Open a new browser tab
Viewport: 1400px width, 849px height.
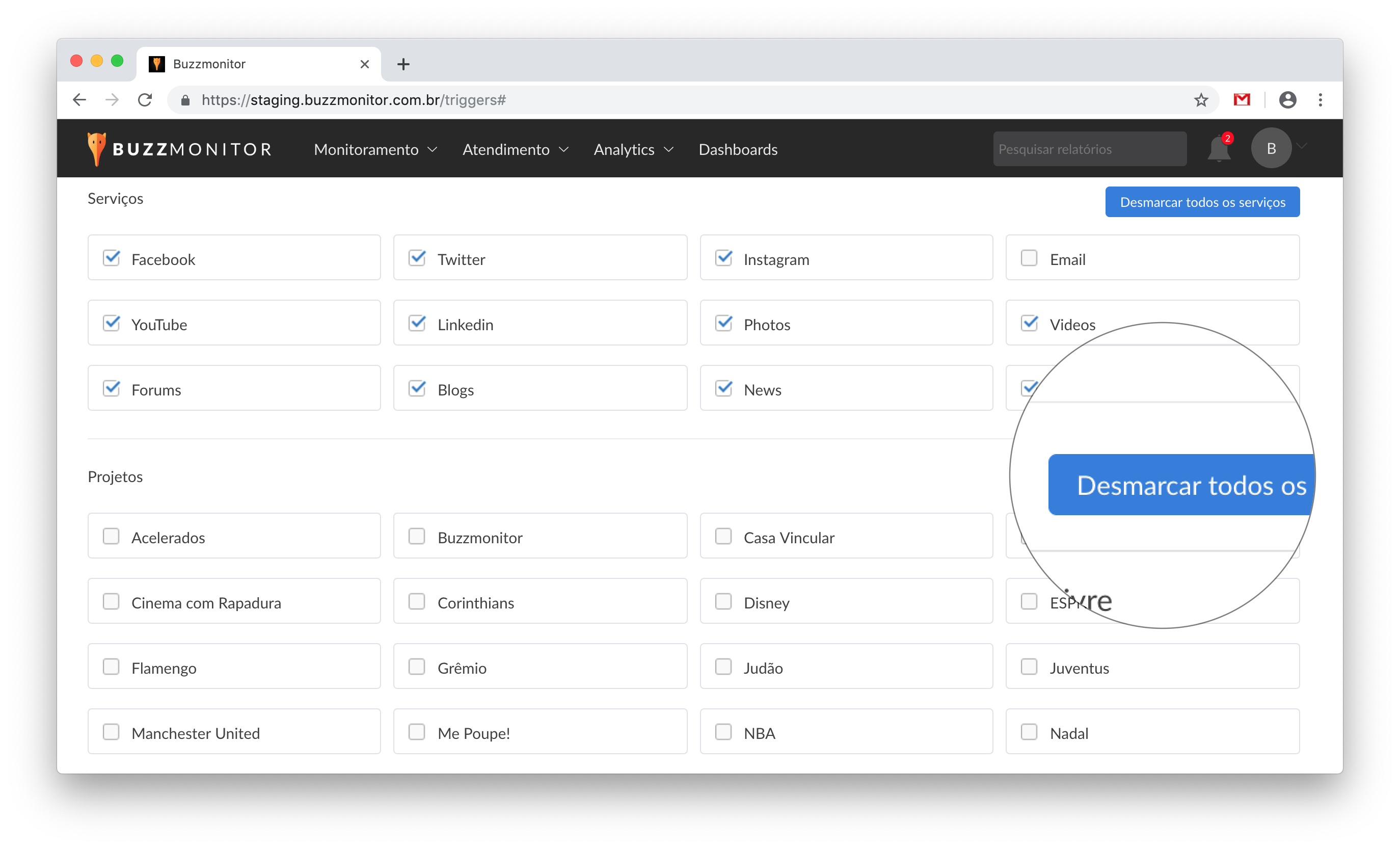click(403, 64)
